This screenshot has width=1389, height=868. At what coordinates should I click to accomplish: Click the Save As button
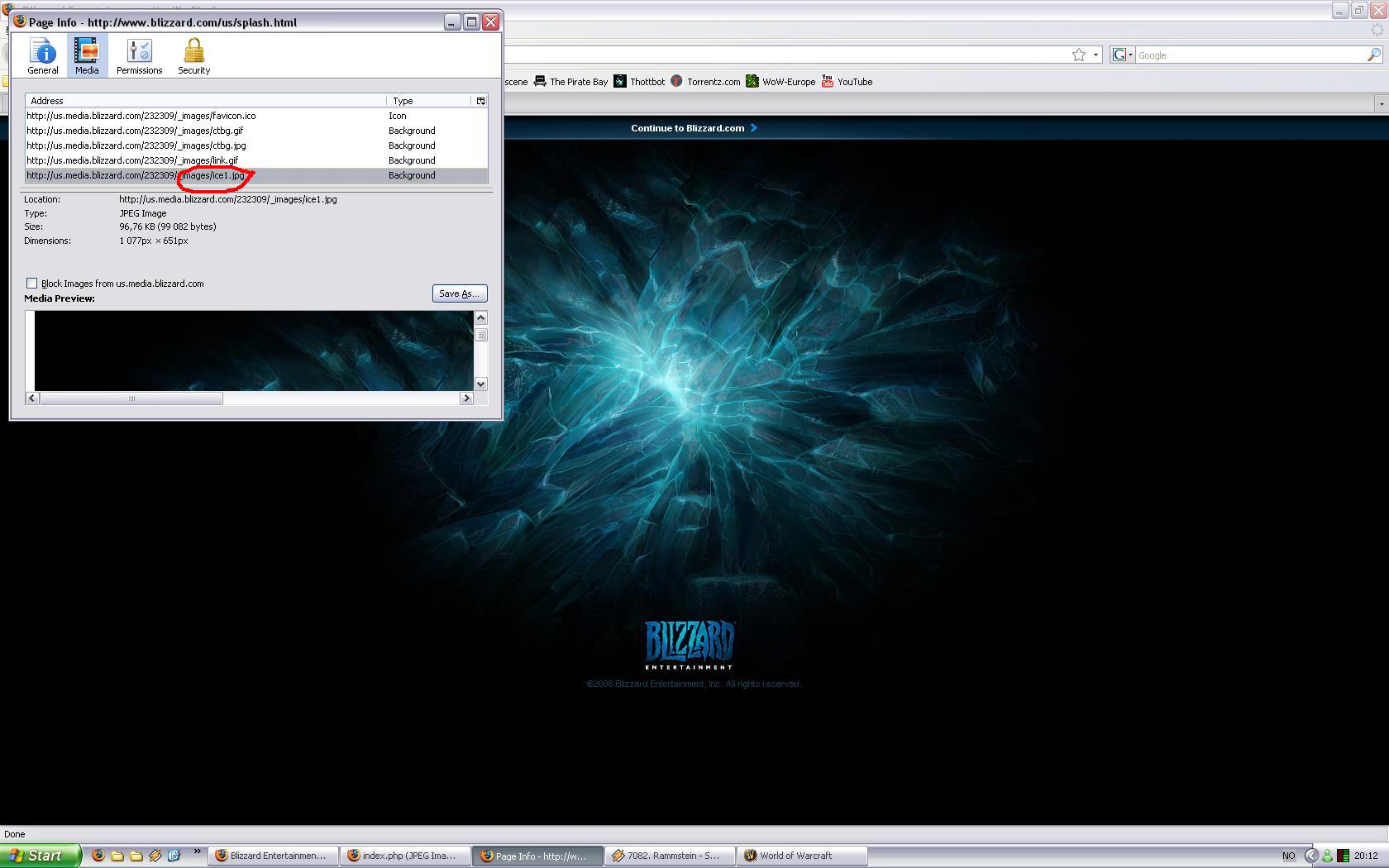coord(460,293)
